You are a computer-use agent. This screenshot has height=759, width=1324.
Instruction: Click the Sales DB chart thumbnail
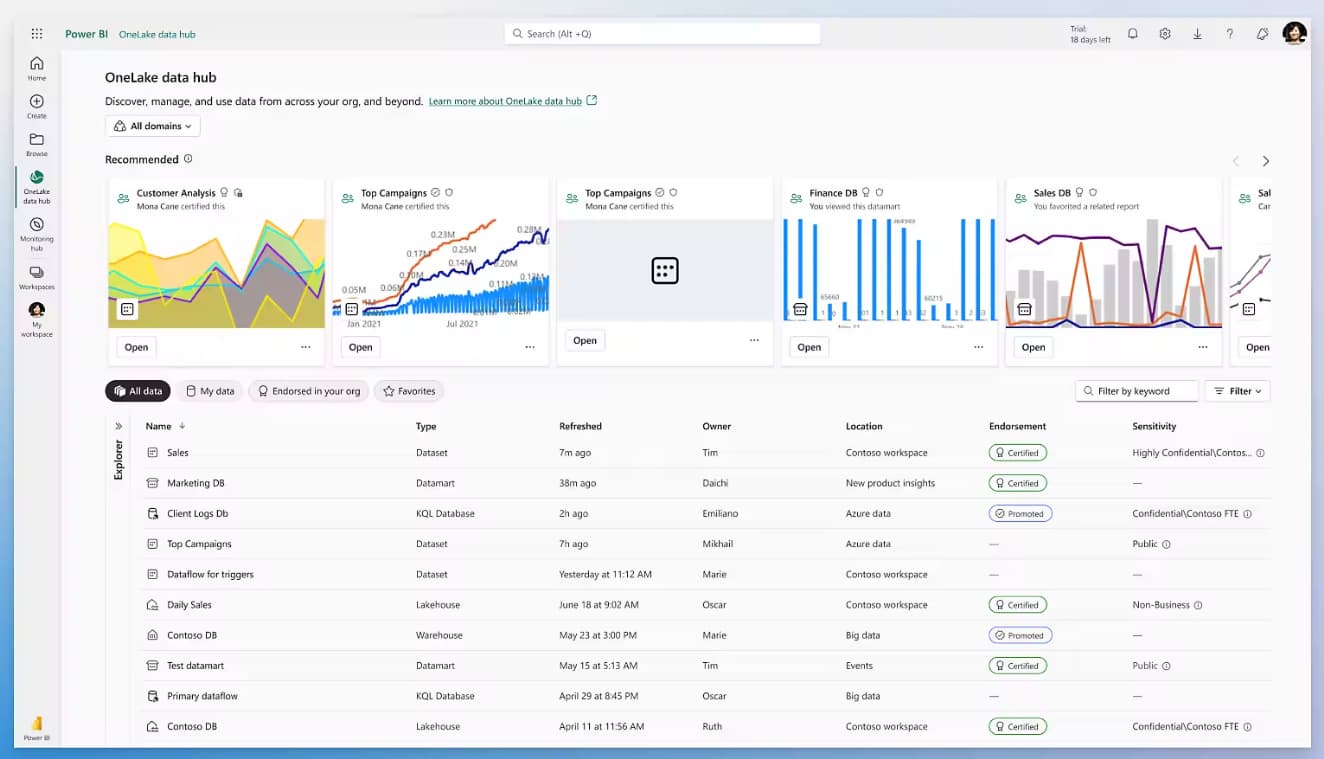(x=1113, y=273)
